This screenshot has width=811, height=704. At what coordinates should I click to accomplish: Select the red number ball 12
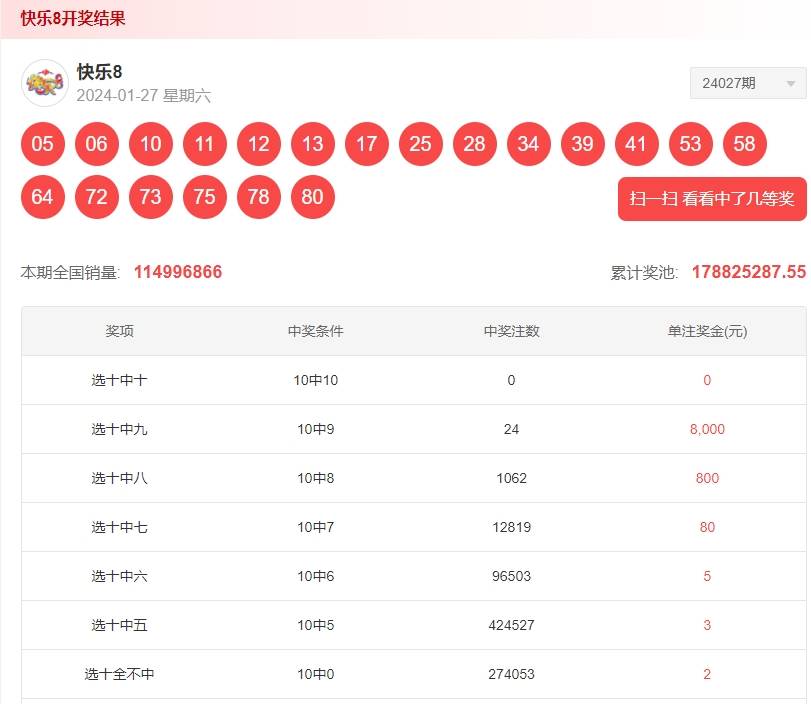coord(259,144)
